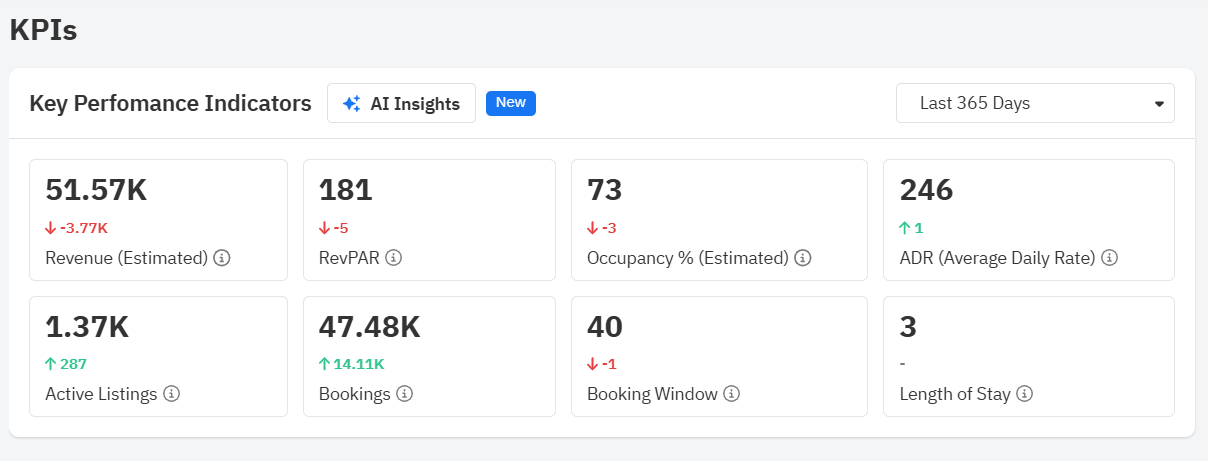Click info icon next to Booking Window
This screenshot has width=1208, height=461.
click(732, 394)
